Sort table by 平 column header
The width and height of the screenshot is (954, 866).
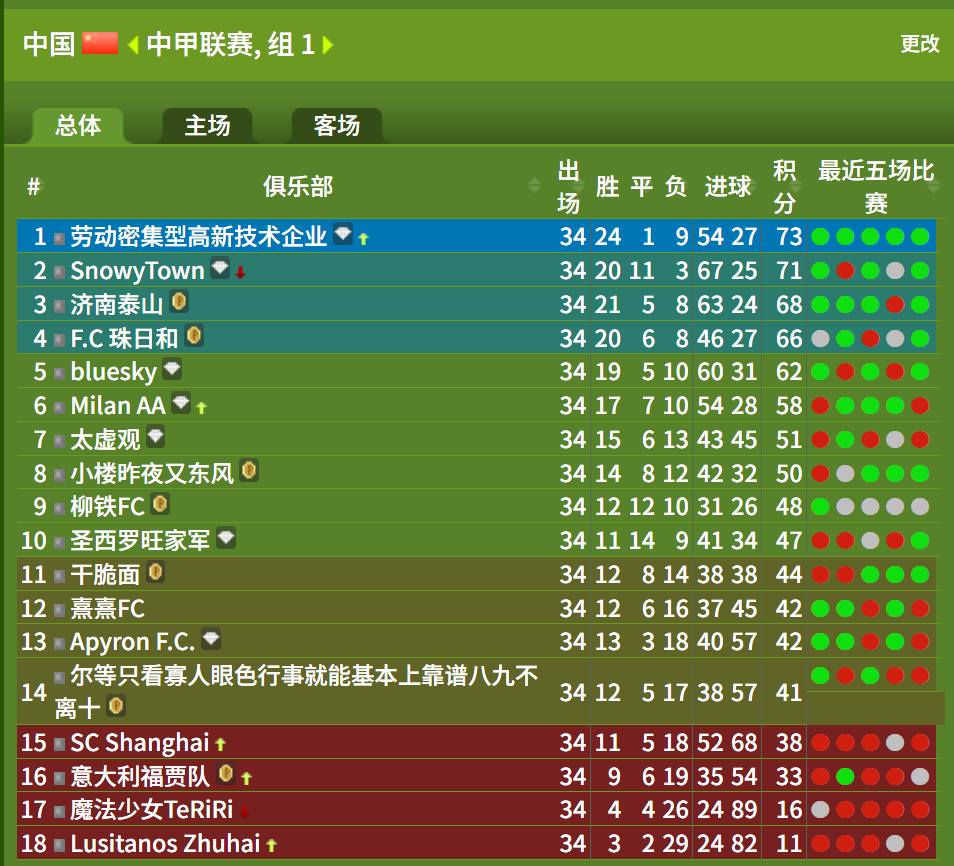coord(641,186)
